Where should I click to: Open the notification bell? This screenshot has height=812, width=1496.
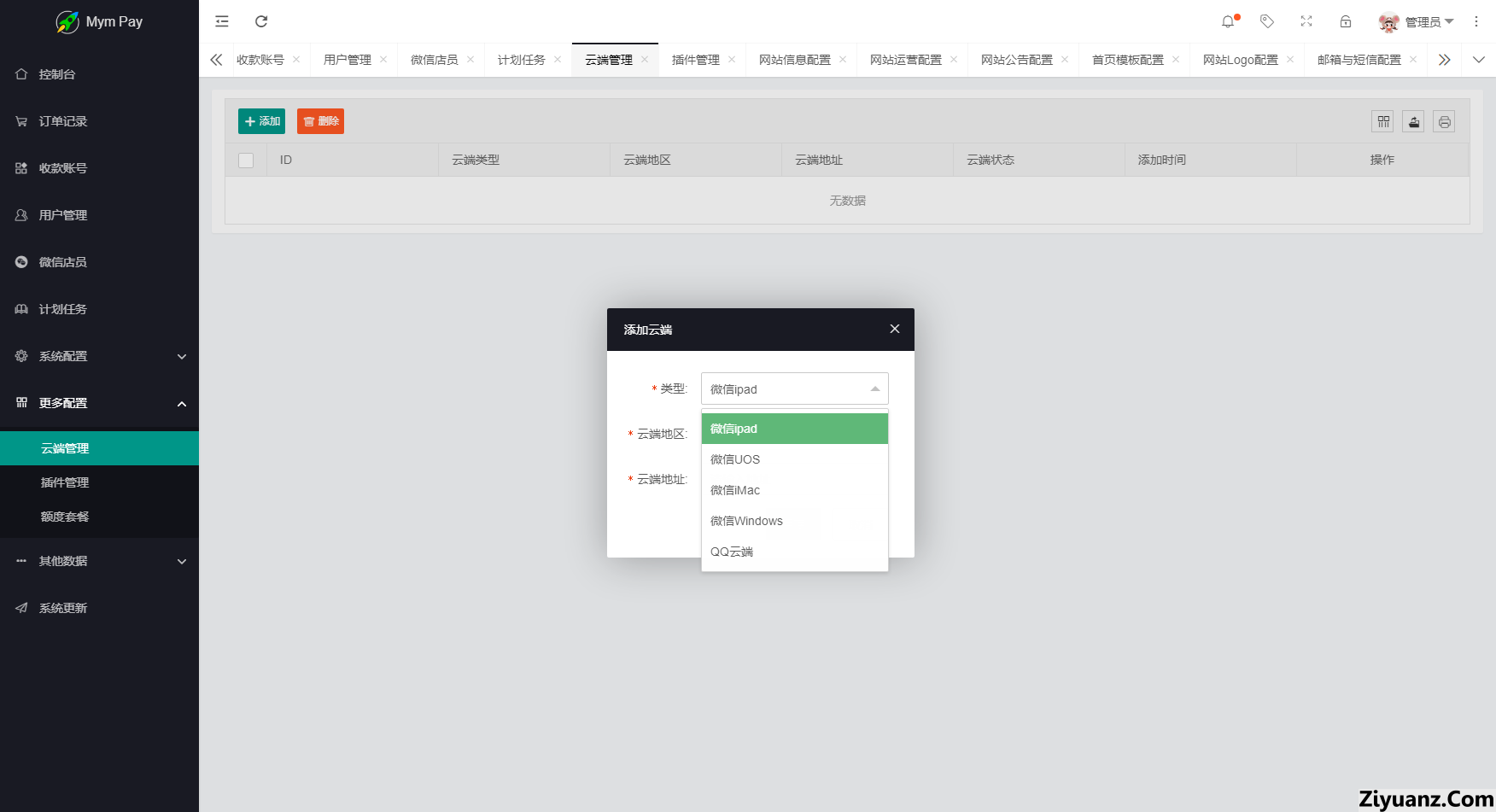pos(1228,21)
